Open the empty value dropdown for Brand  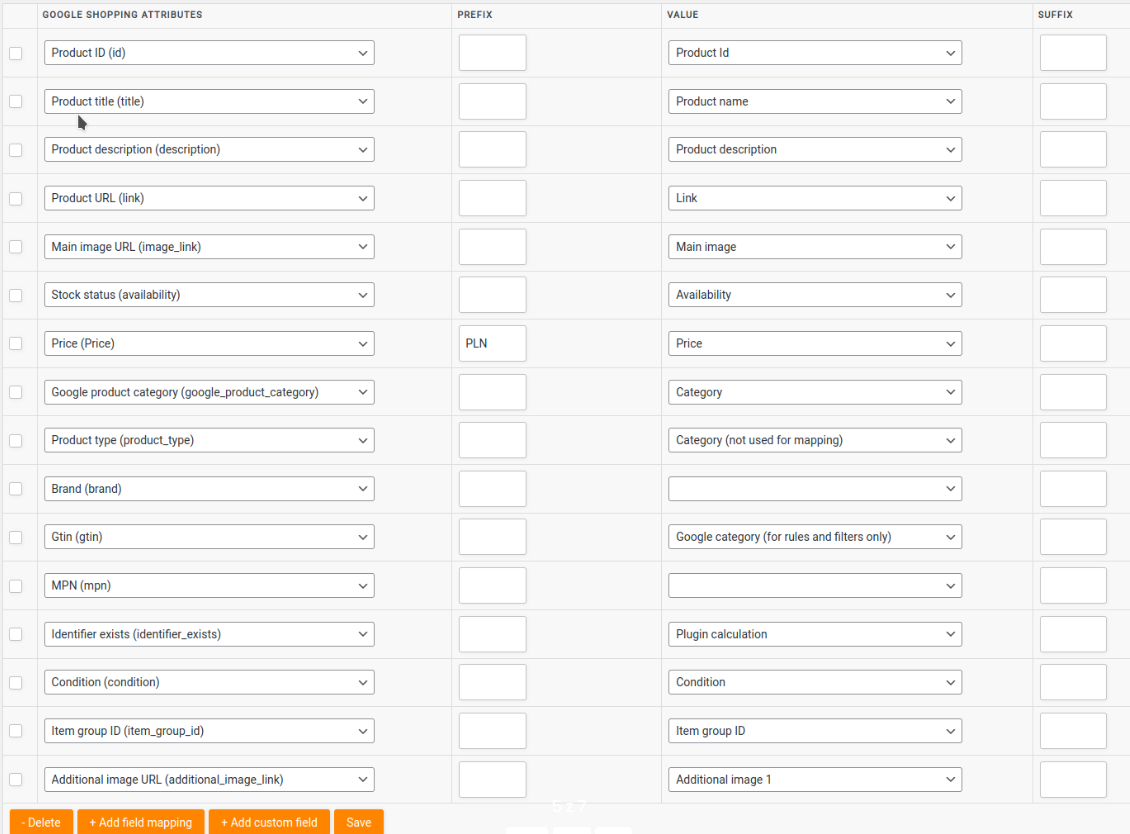coord(815,489)
